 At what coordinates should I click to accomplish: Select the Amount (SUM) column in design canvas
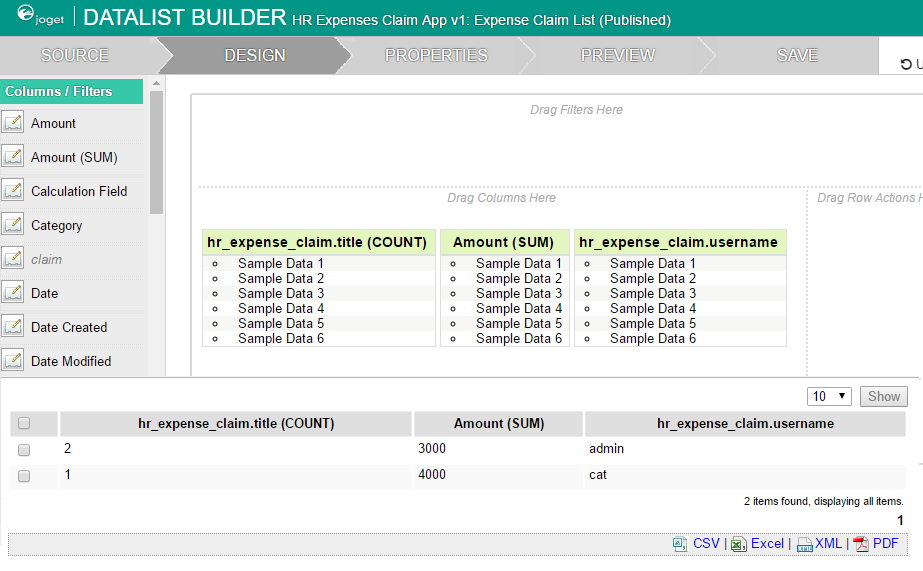(504, 242)
